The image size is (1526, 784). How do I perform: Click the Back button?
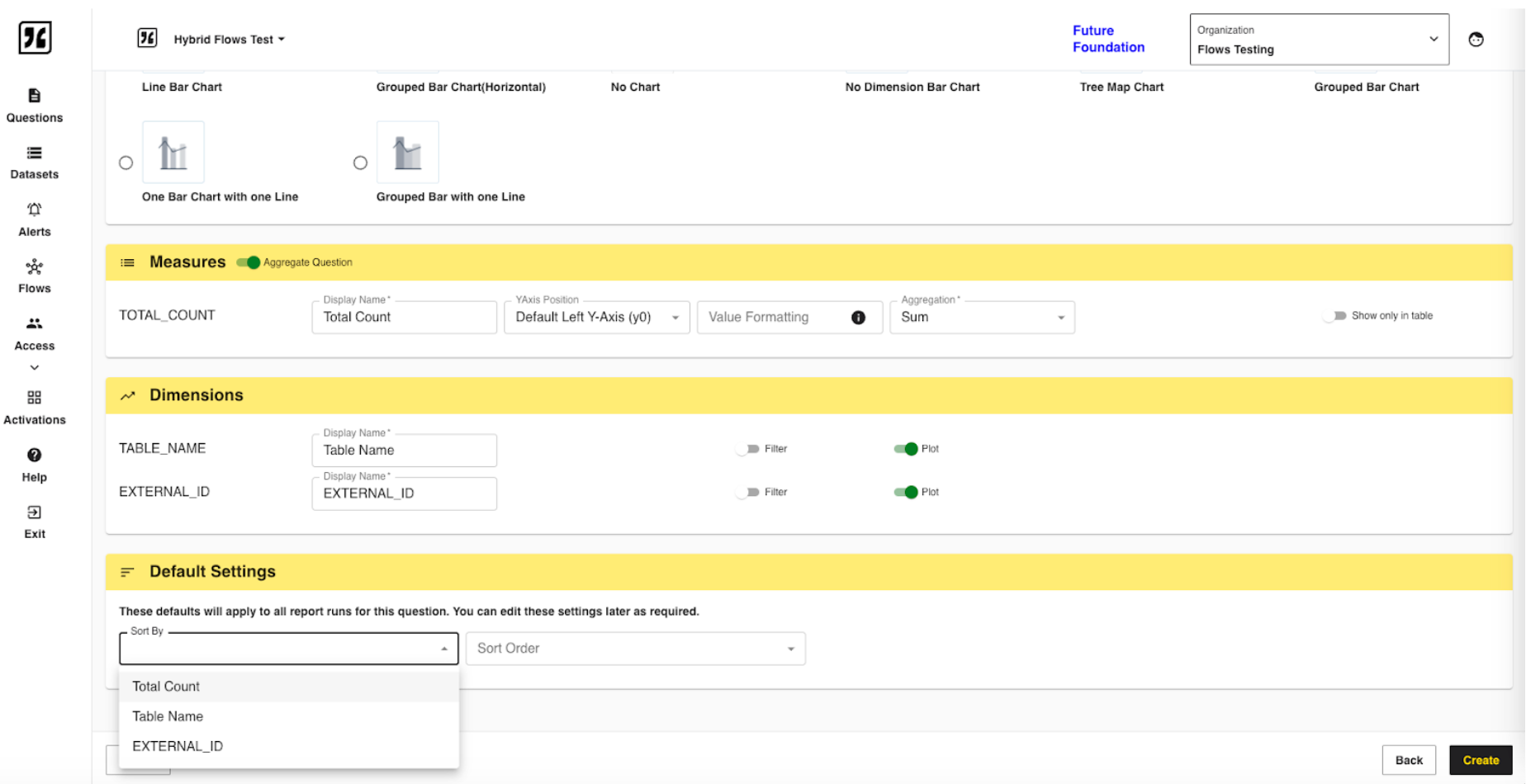click(1409, 760)
